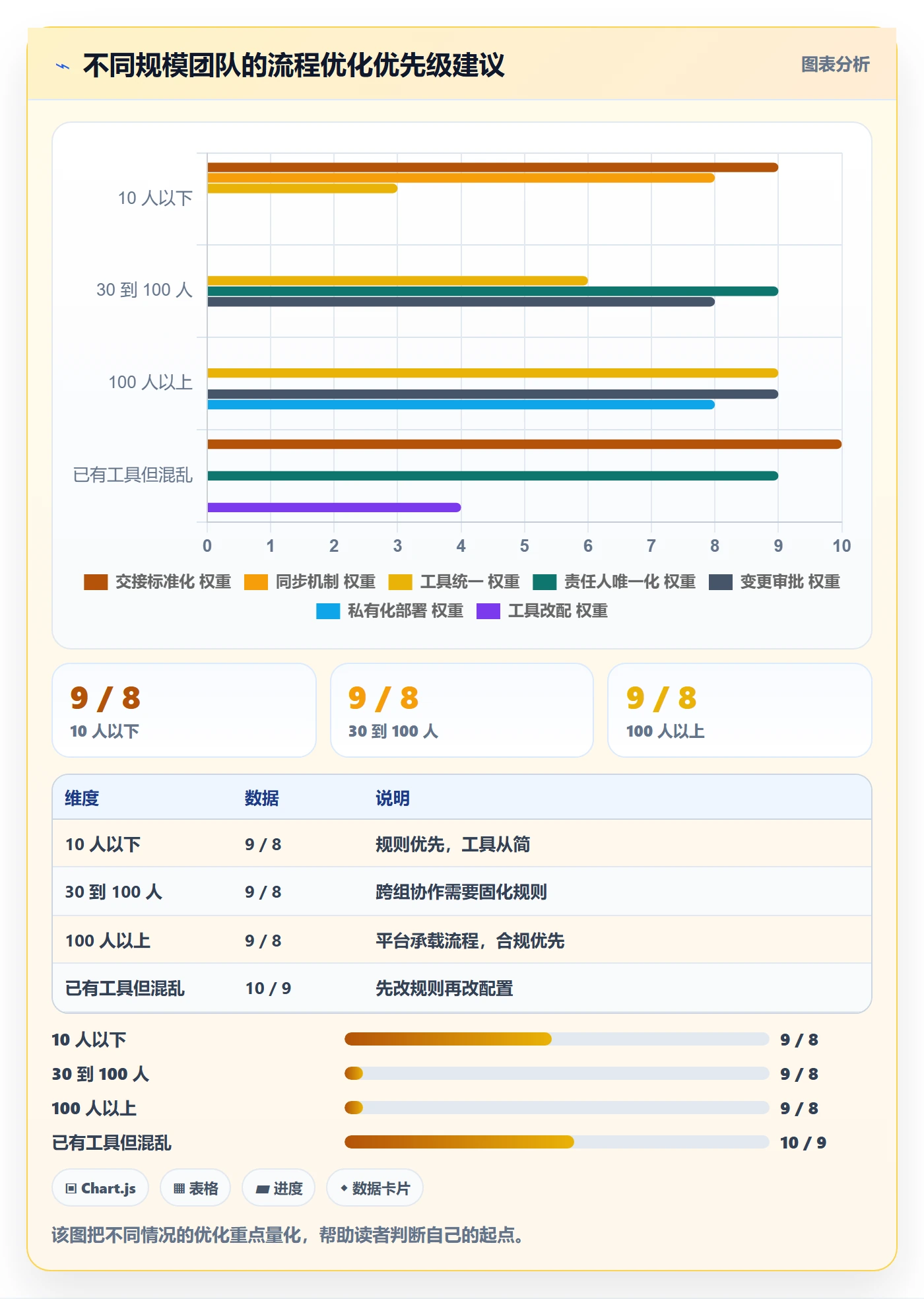Click the blue 私有化部署 bar under 100 人以上

(461, 405)
